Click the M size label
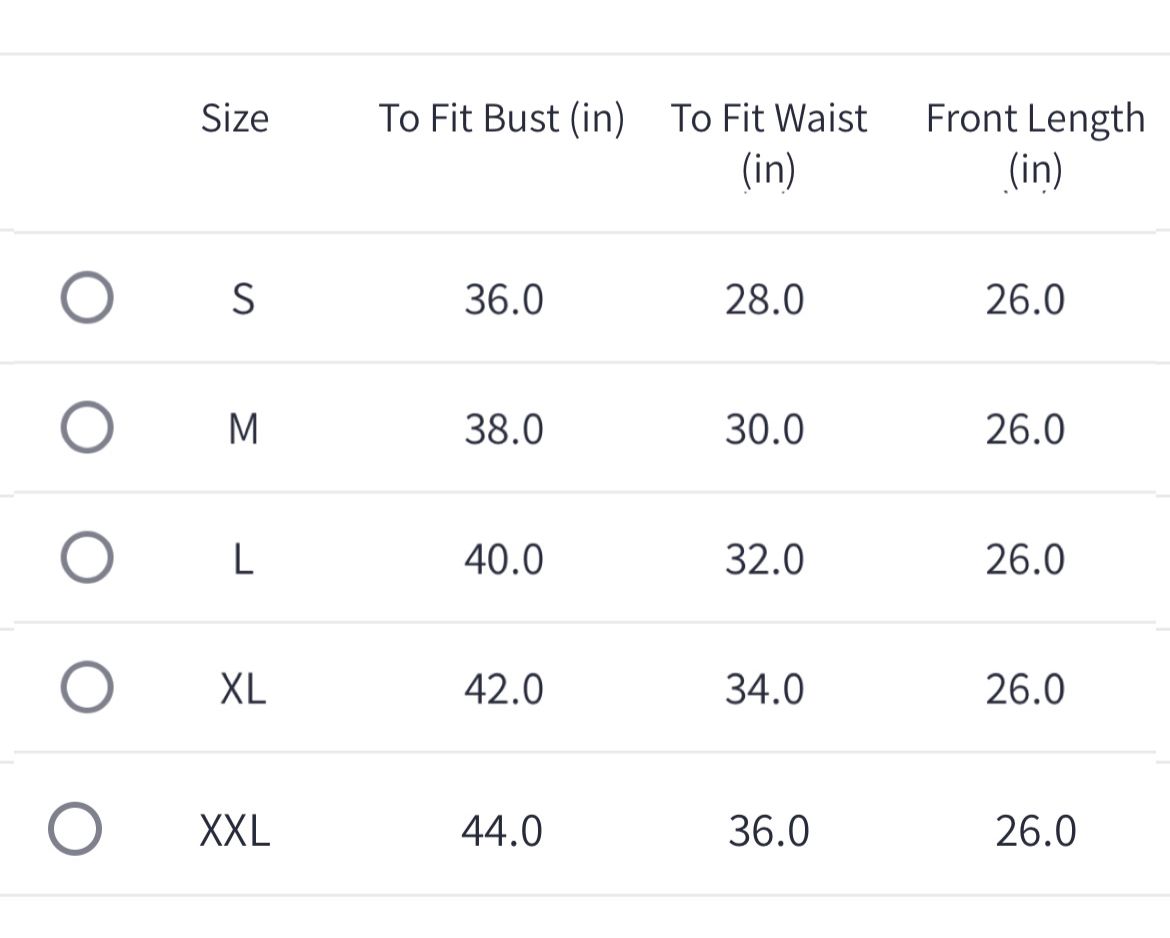1170x938 pixels. pos(243,430)
